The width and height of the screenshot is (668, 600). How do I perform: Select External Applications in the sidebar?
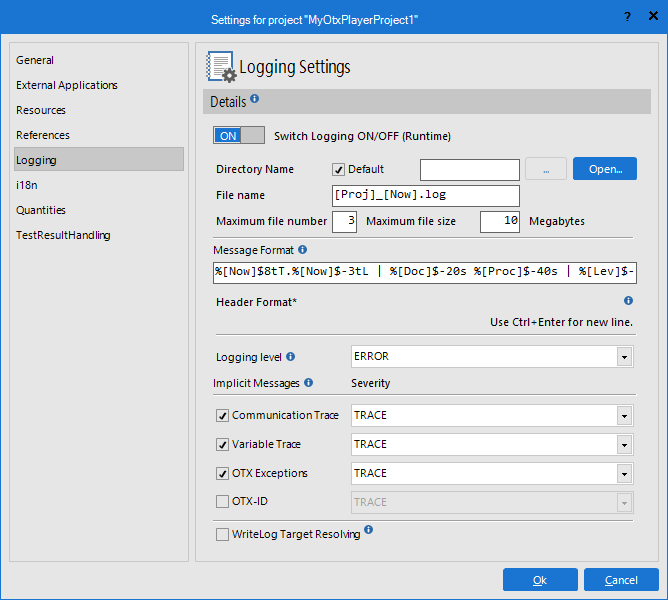[67, 85]
